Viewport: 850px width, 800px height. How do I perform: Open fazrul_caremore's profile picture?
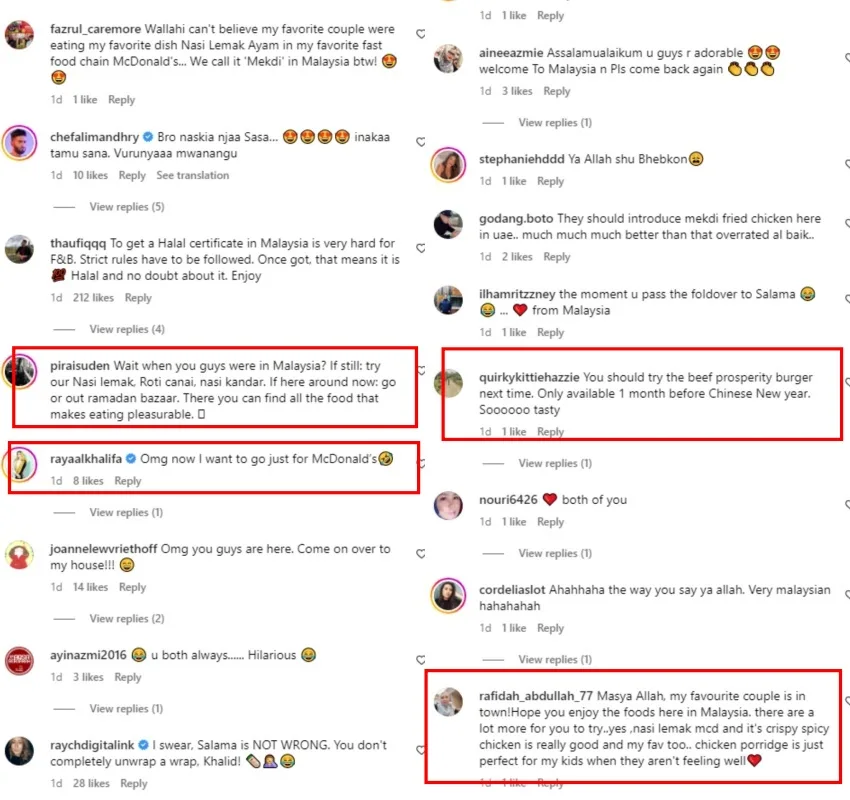pyautogui.click(x=20, y=36)
